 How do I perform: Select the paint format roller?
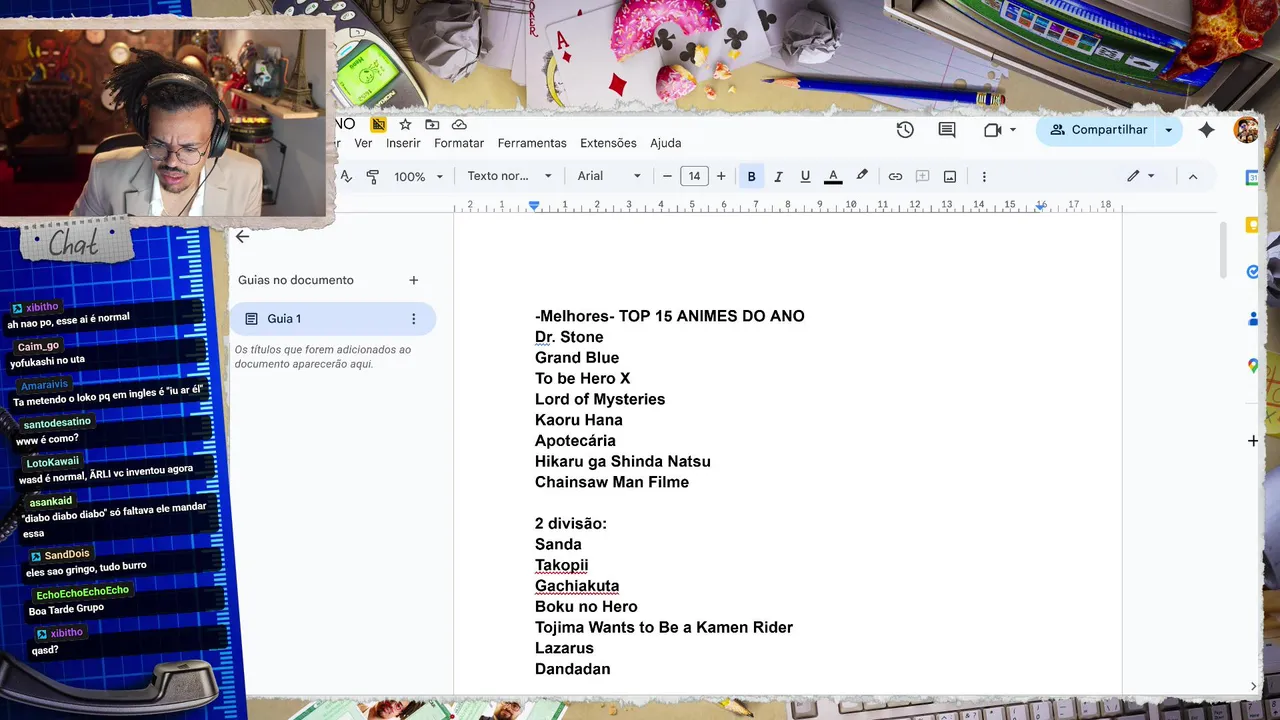(372, 176)
